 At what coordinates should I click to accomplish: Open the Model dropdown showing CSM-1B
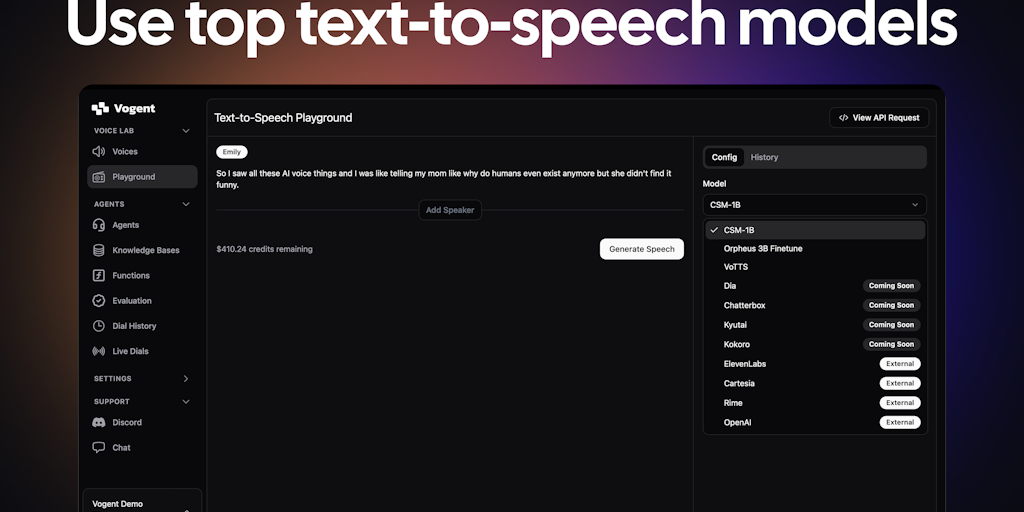[x=814, y=205]
